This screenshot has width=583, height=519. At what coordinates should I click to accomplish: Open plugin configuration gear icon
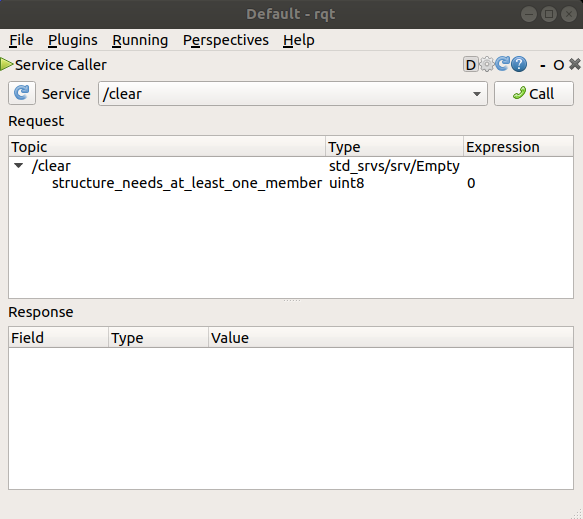487,64
